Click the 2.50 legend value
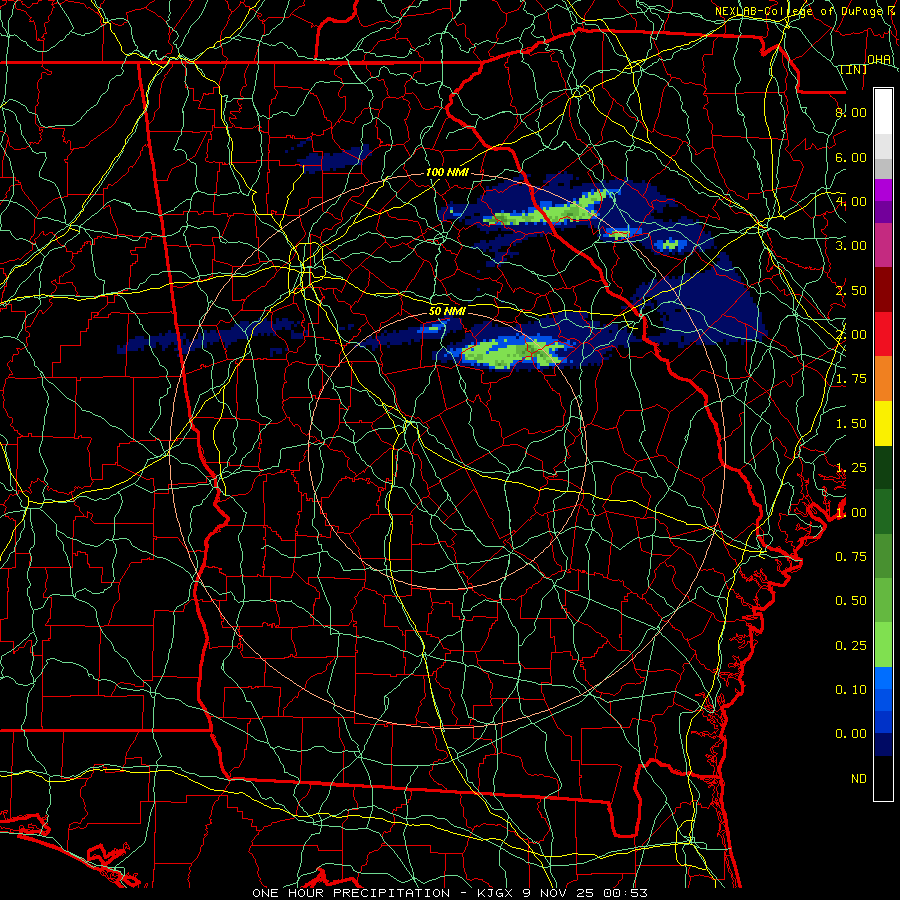This screenshot has width=900, height=900. [x=851, y=290]
